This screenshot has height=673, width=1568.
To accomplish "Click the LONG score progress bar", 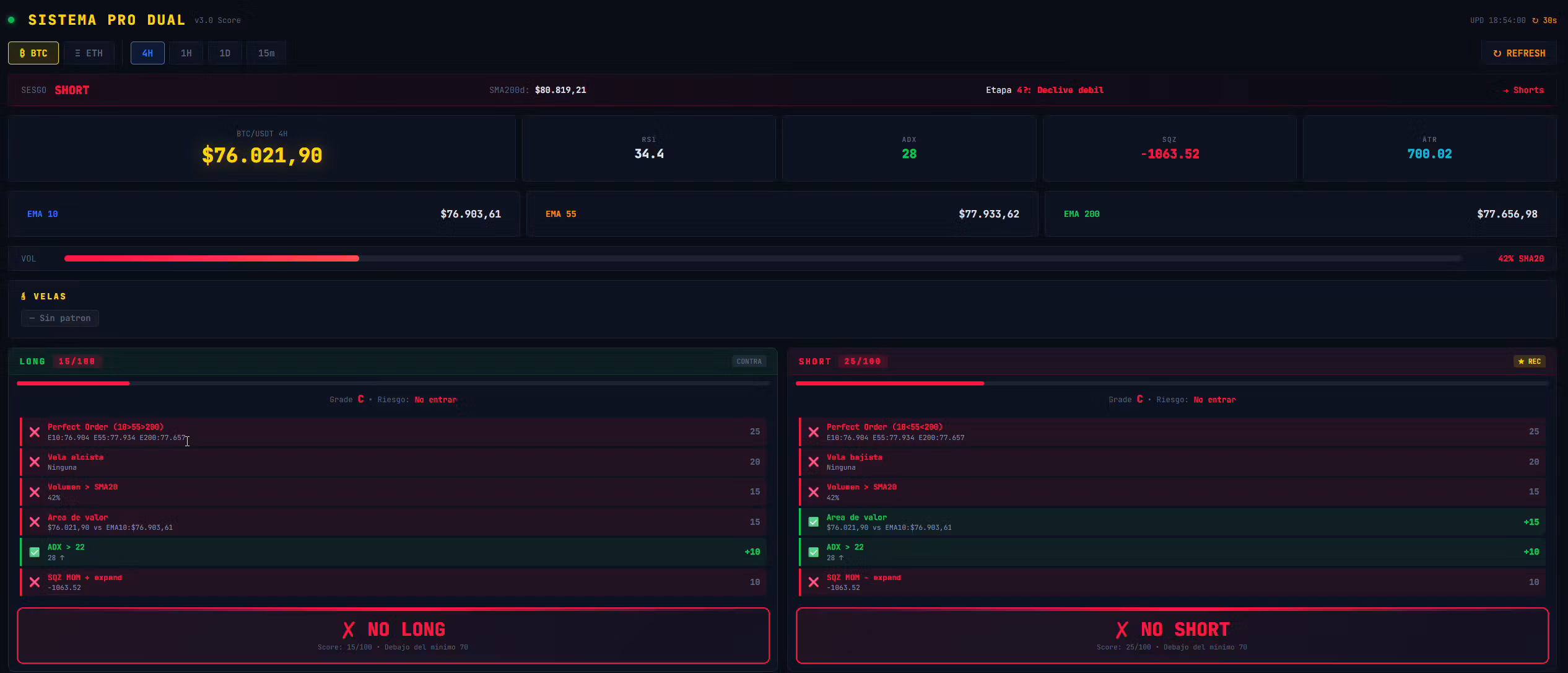I will click(393, 384).
